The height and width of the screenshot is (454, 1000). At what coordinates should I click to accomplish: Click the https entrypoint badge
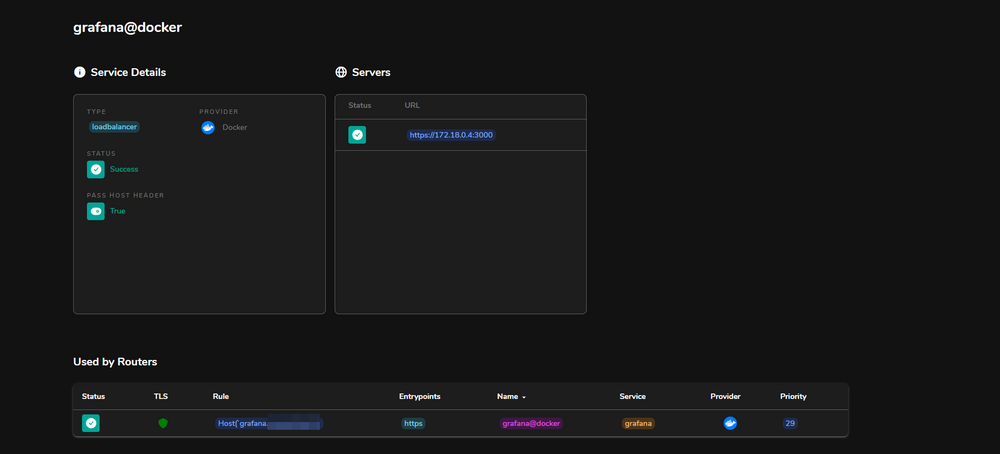[413, 423]
